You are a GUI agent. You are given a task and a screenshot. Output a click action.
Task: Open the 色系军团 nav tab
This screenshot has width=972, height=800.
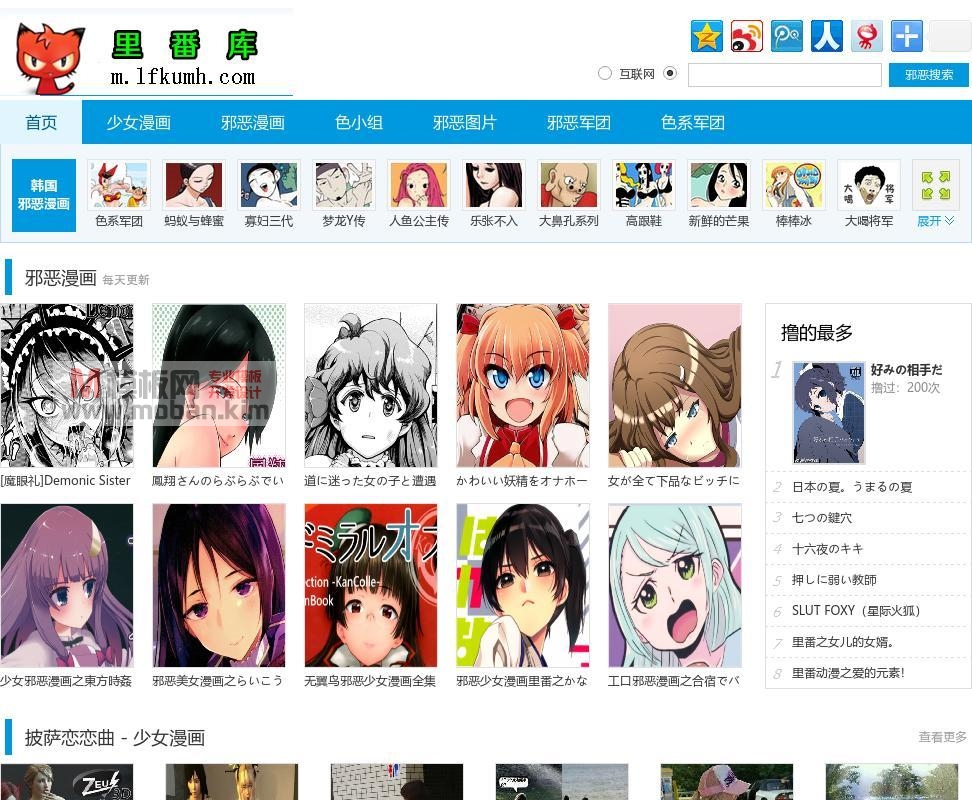692,122
